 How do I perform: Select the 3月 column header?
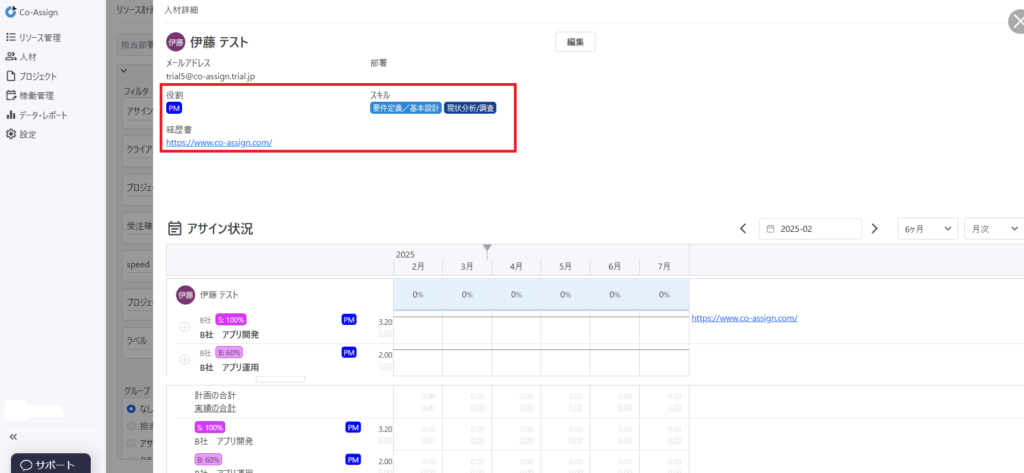467,267
